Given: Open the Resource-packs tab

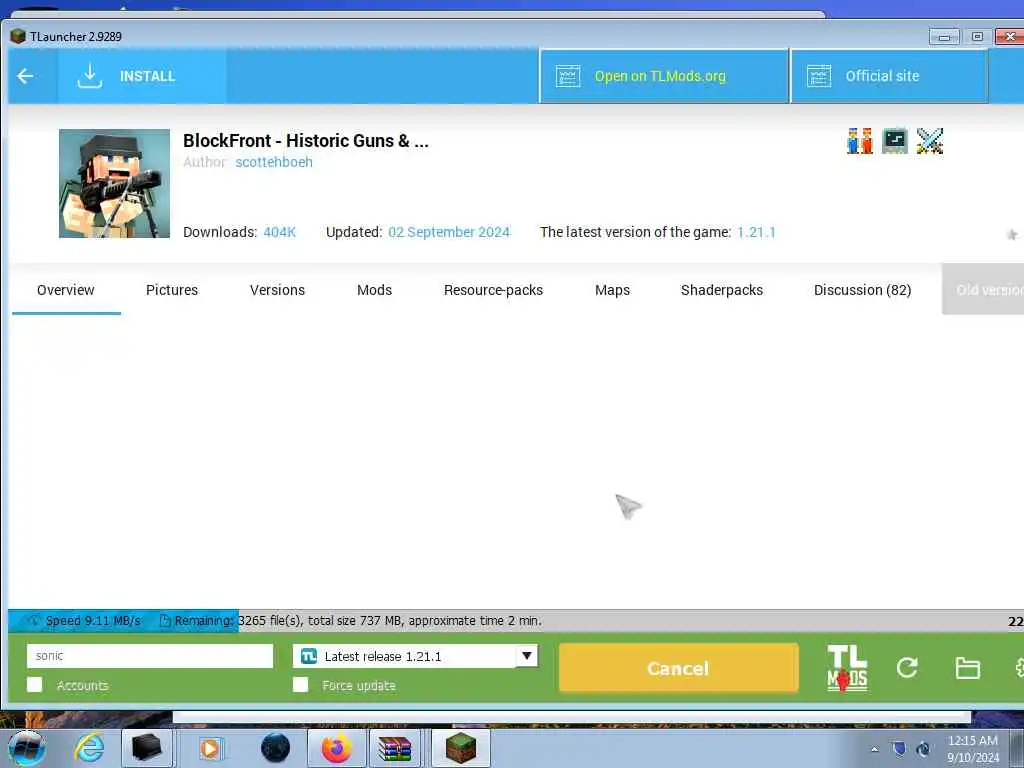Looking at the screenshot, I should [493, 290].
